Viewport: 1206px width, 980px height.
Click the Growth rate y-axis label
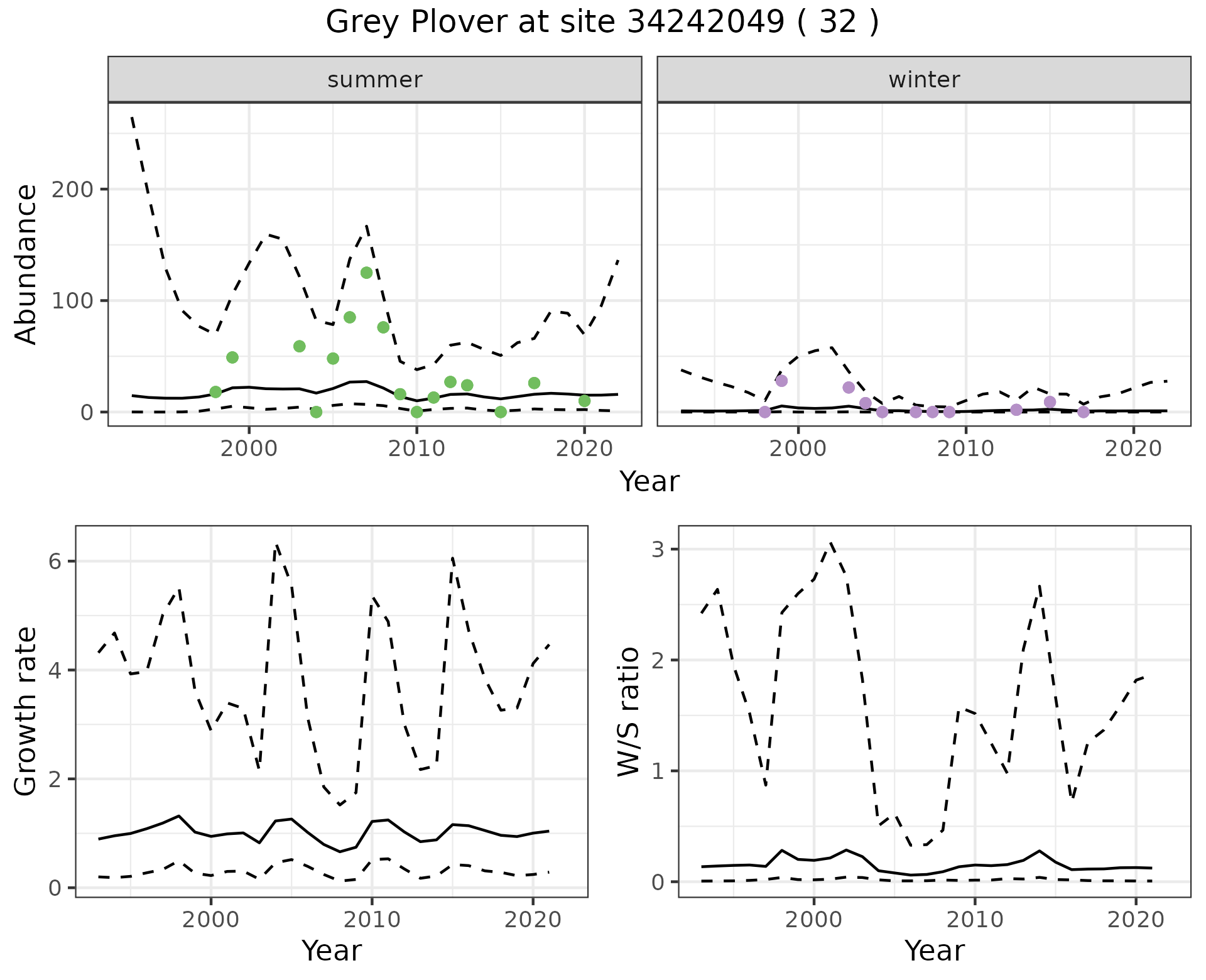(26, 711)
